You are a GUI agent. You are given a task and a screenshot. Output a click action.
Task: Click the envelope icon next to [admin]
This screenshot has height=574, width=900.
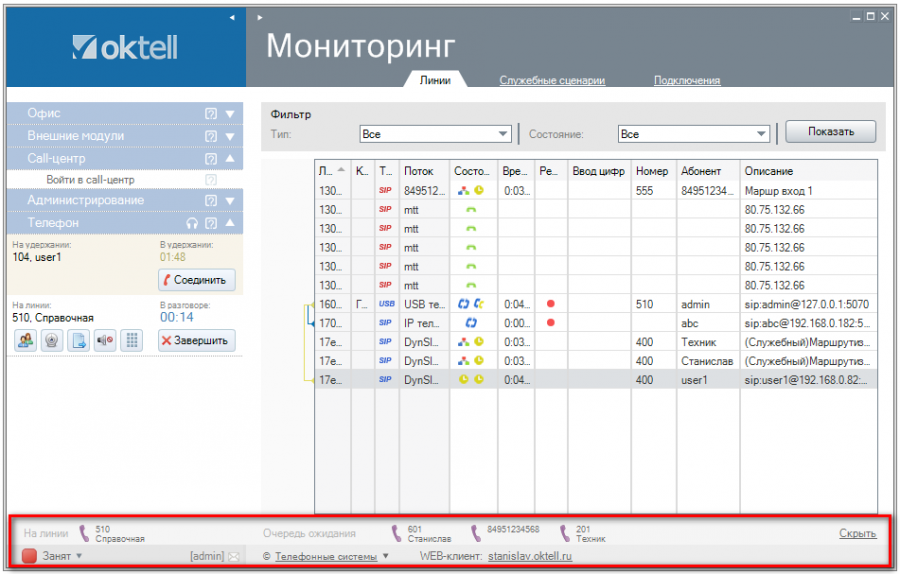tap(234, 556)
